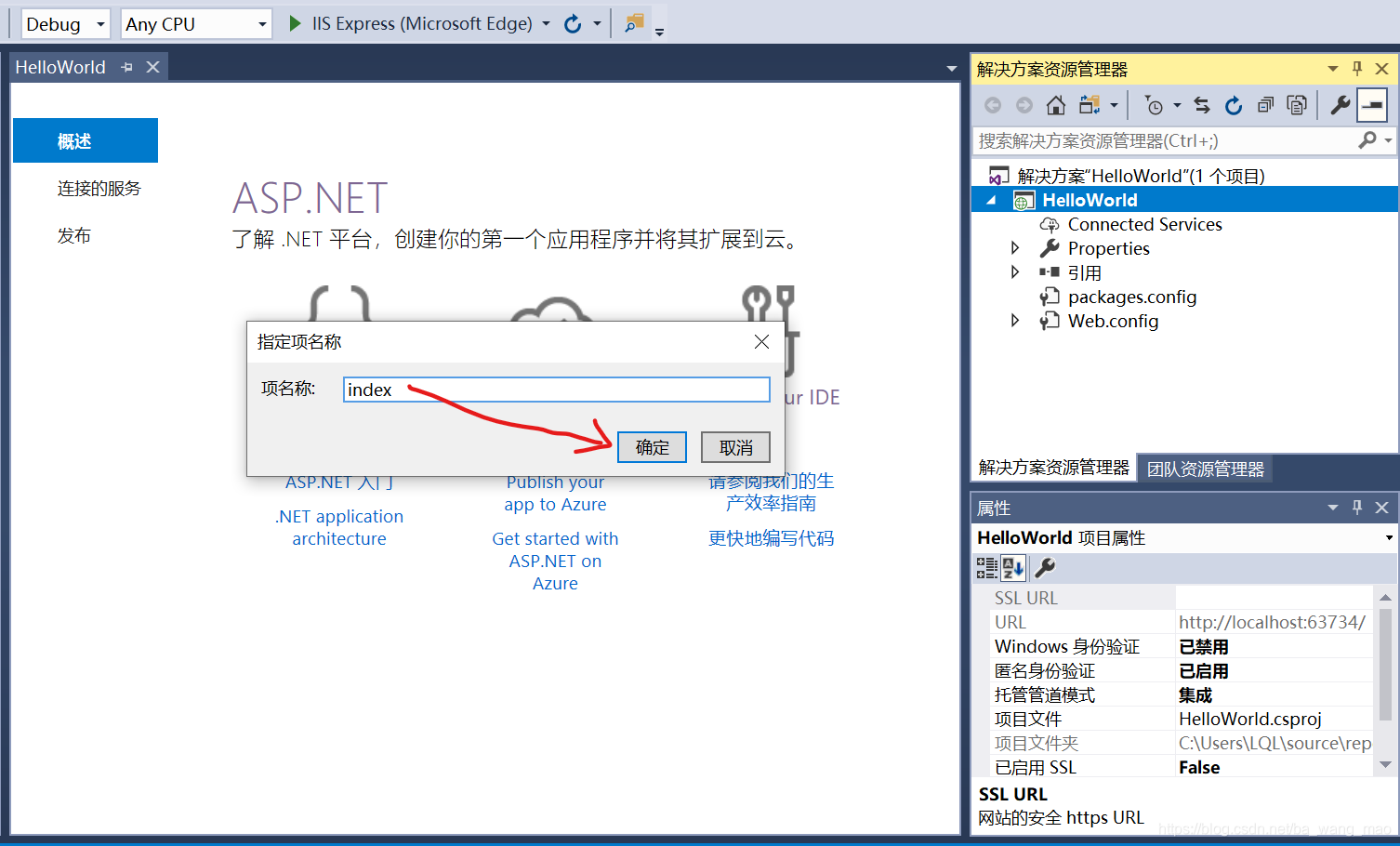Select the HelloWorld project in the tree
This screenshot has height=846, width=1400.
pos(1090,200)
